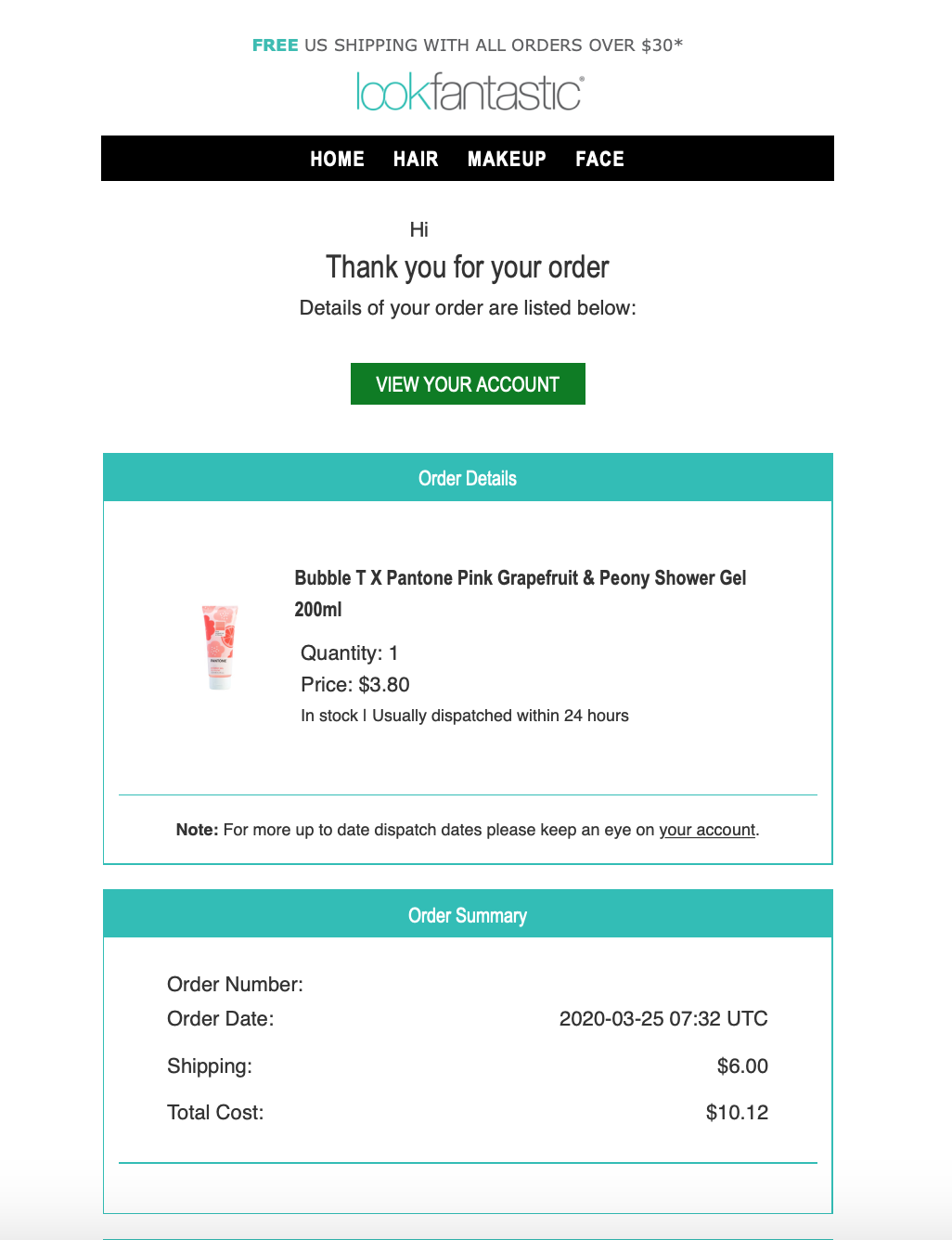Open the HOME navigation item
This screenshot has height=1240, width=952.
point(337,159)
